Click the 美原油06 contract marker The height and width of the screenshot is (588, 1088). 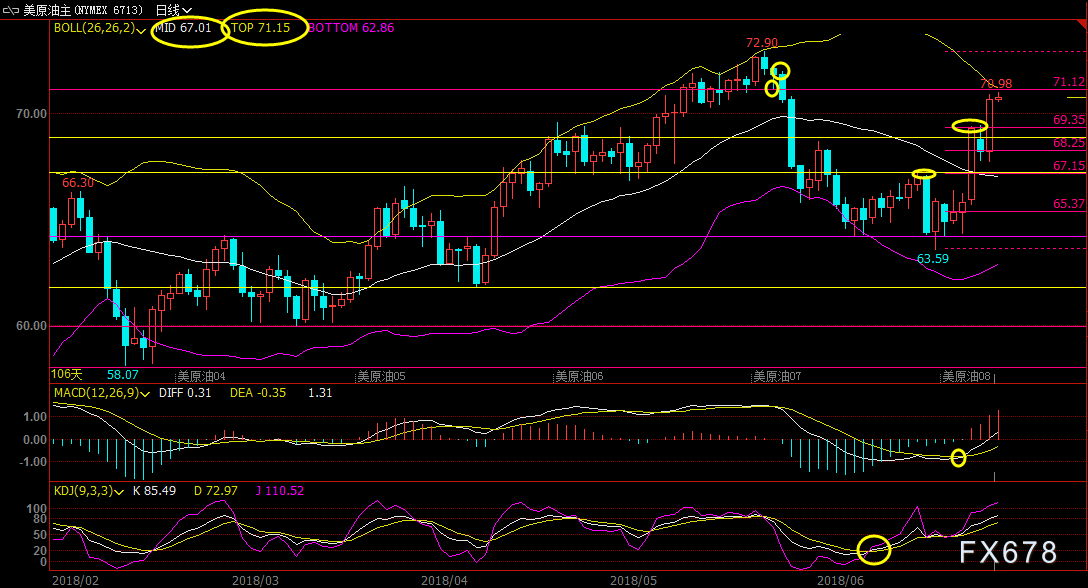(579, 376)
